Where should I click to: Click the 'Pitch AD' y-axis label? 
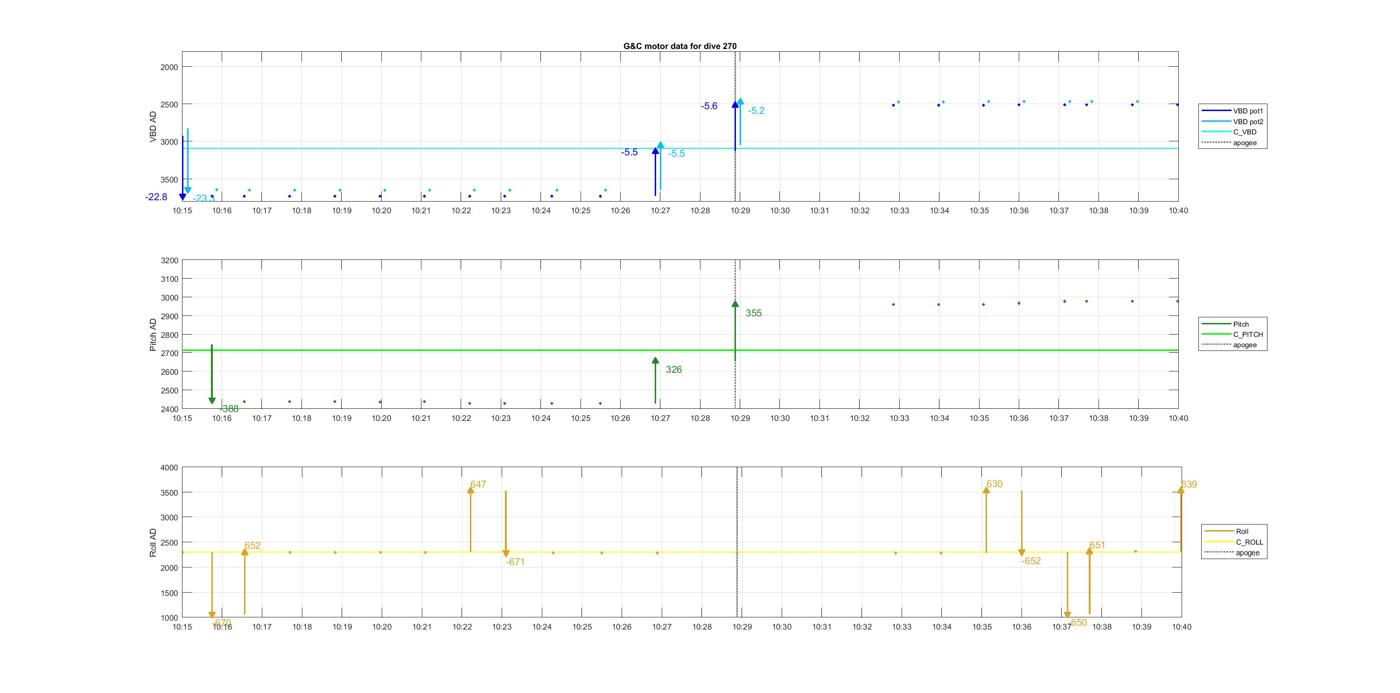pyautogui.click(x=153, y=335)
